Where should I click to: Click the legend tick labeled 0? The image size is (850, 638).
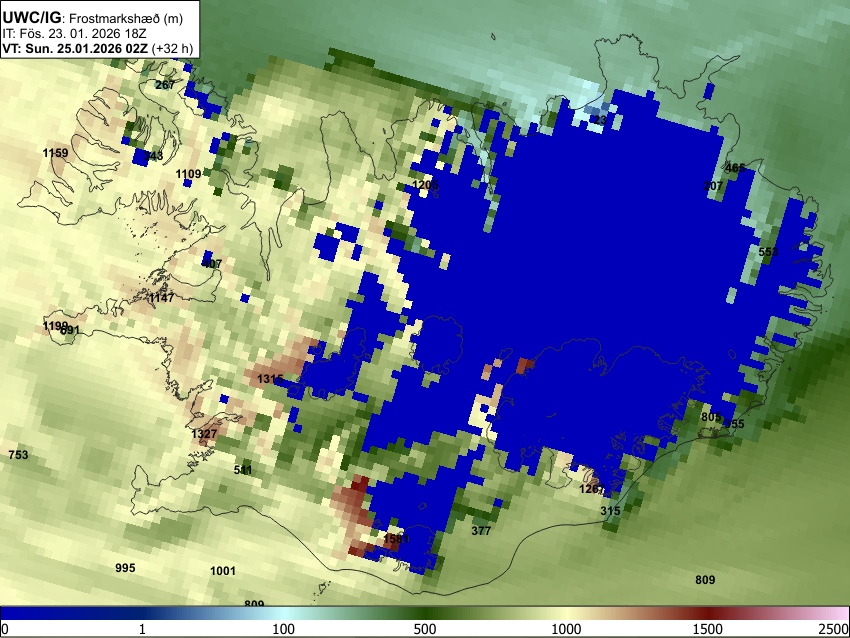[x=5, y=629]
